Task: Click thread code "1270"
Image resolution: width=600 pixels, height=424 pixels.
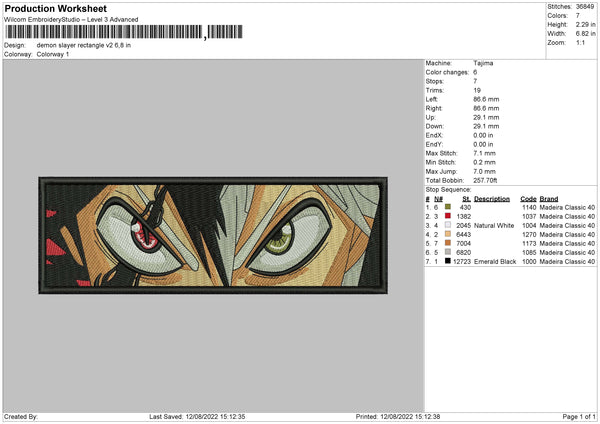Action: (x=529, y=235)
